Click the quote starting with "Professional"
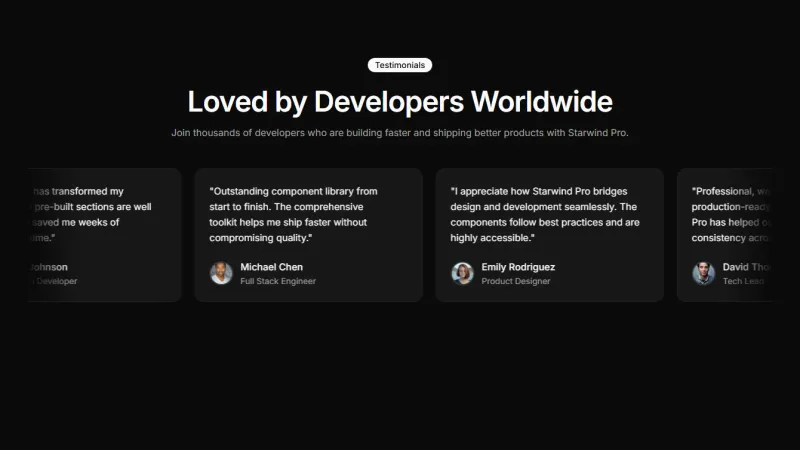 pos(731,214)
